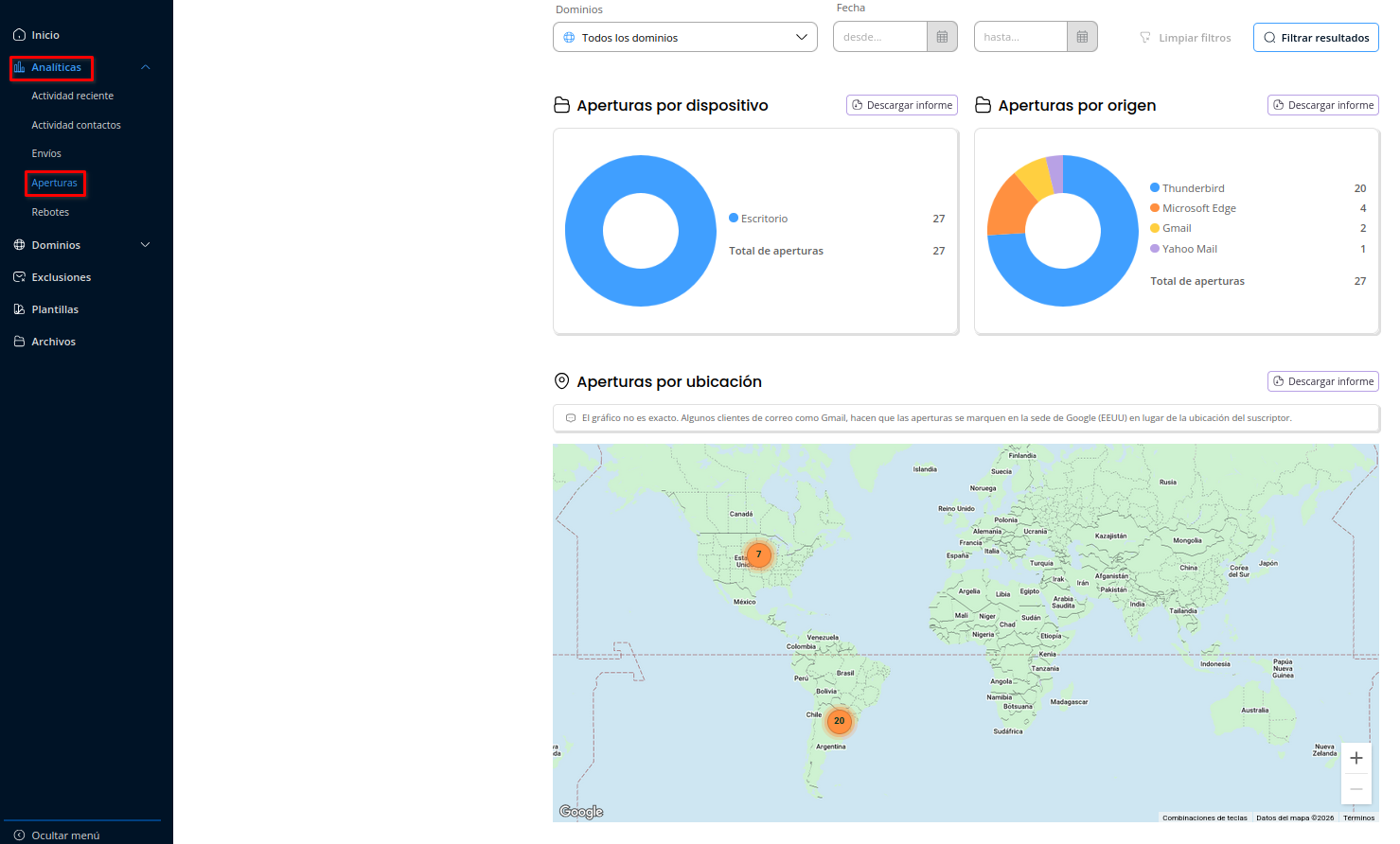Open the 'hasta' date calendar icon
1400x844 pixels.
point(1082,37)
